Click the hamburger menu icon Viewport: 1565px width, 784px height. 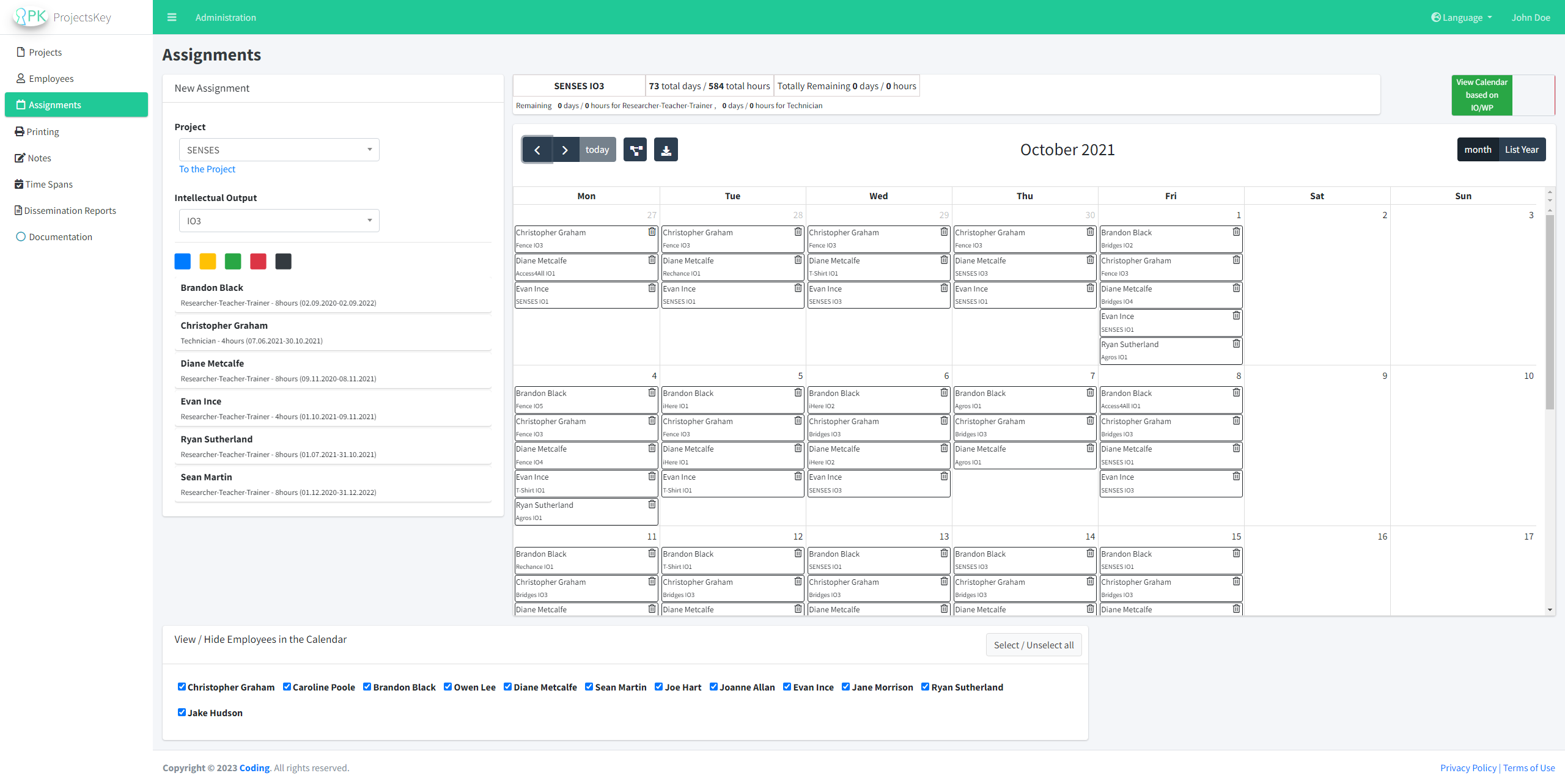click(x=172, y=17)
